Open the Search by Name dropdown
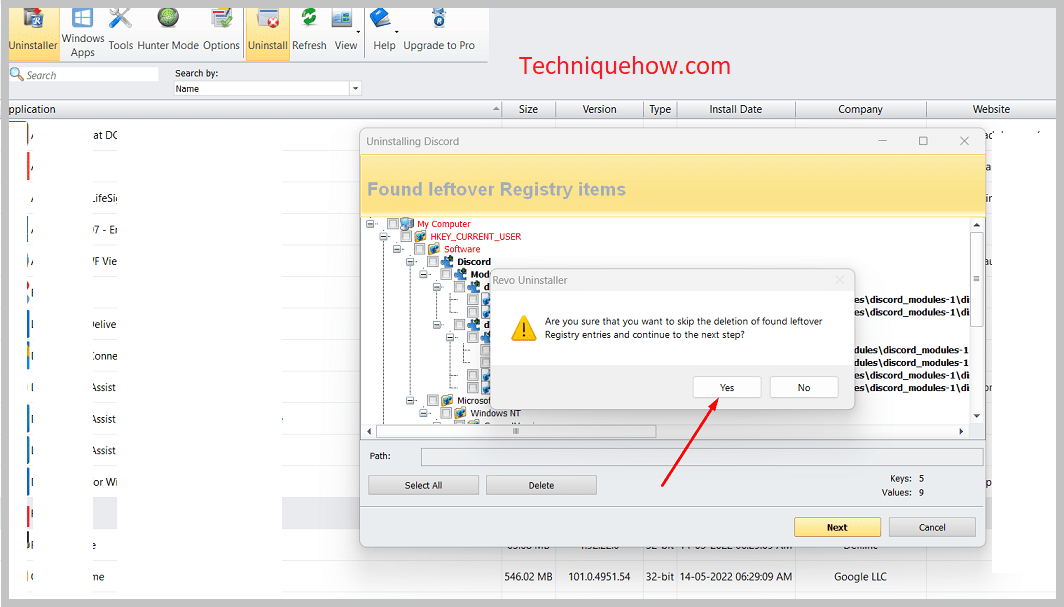1064x607 pixels. point(356,89)
